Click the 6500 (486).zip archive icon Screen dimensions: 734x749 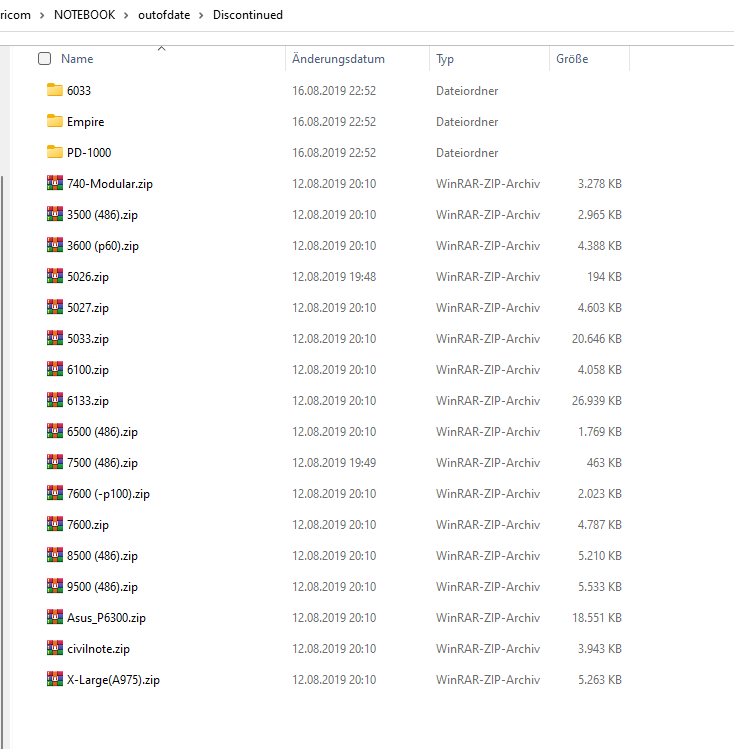click(55, 431)
